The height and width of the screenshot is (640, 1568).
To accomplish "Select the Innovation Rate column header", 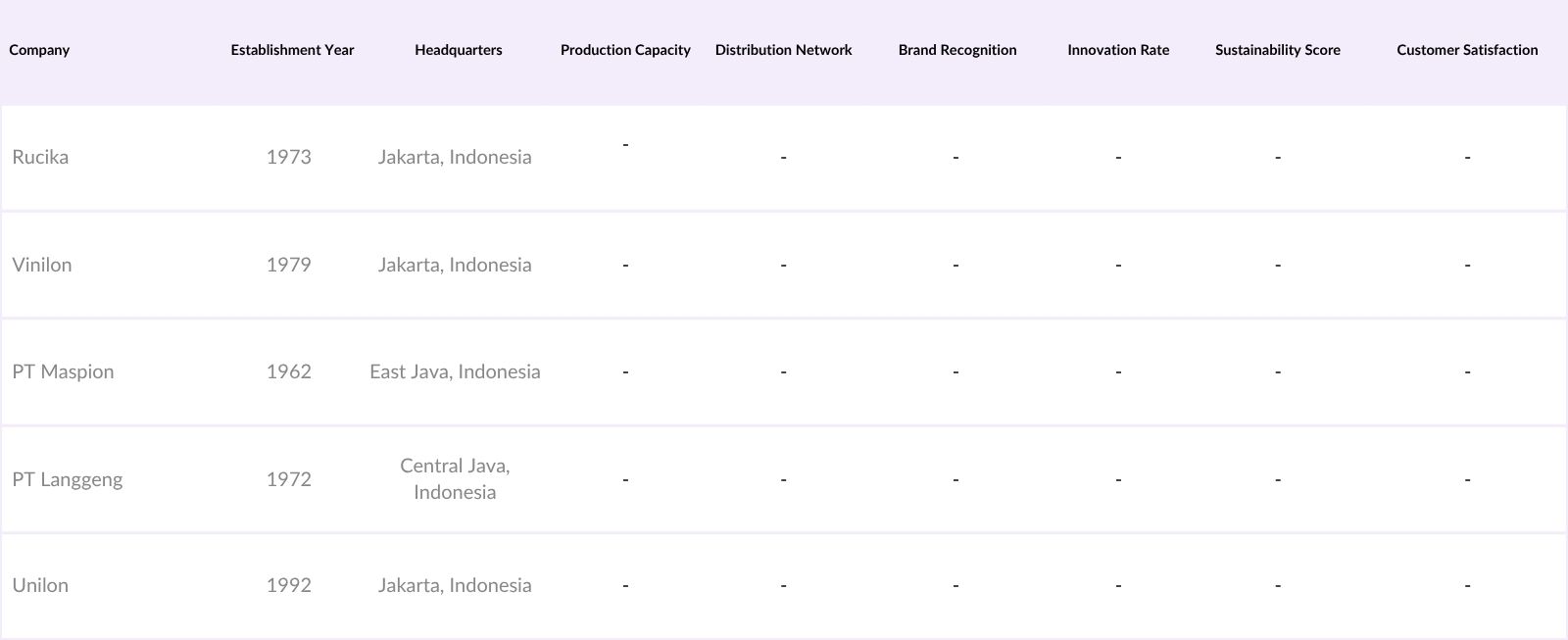I will tap(1118, 50).
